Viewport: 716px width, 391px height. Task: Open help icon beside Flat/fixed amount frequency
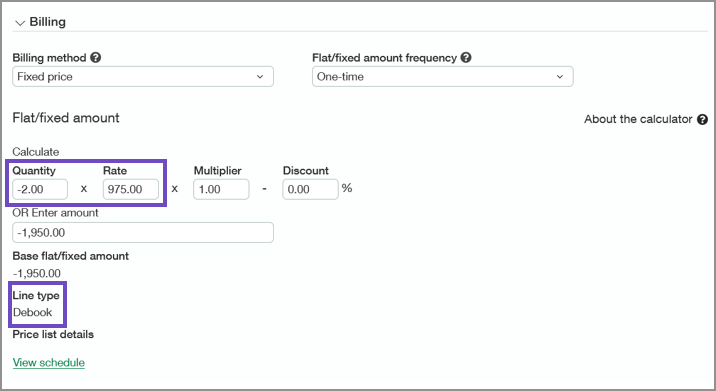pyautogui.click(x=466, y=58)
